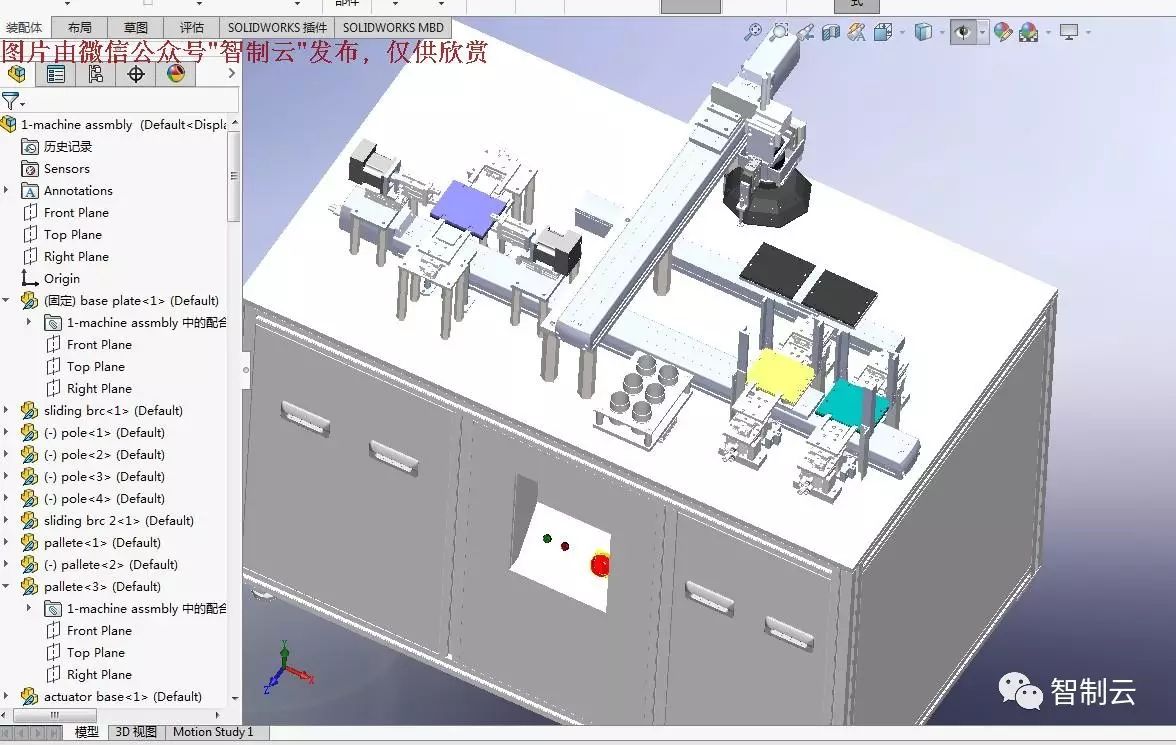The height and width of the screenshot is (745, 1176).
Task: Click the 历史记录 folder icon
Action: click(x=30, y=146)
